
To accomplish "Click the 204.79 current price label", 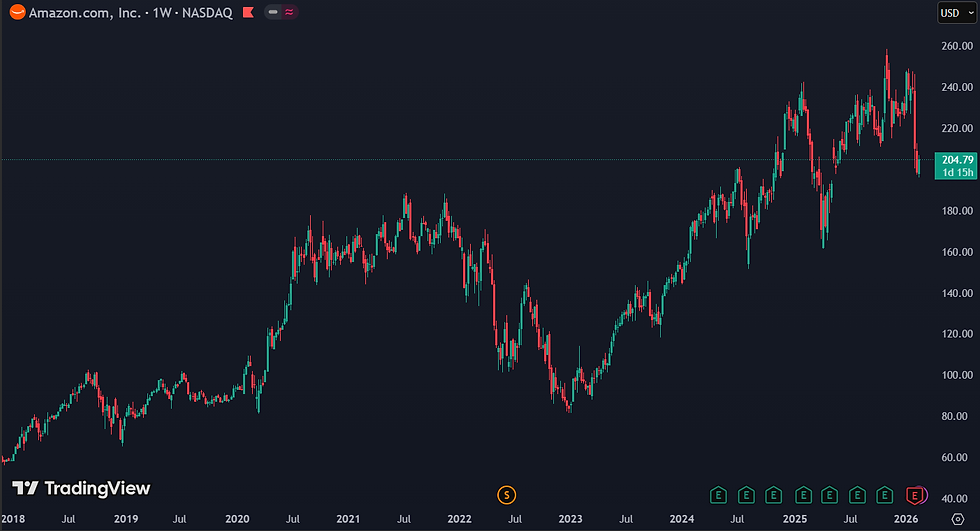I will click(x=958, y=160).
